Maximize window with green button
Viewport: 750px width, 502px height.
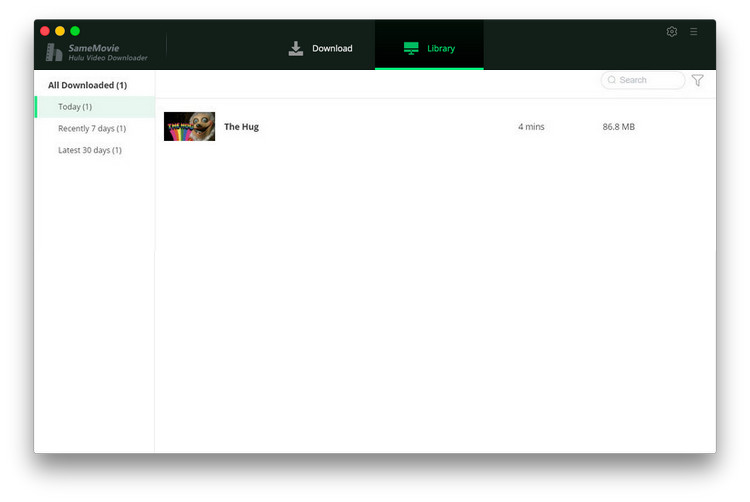pyautogui.click(x=75, y=31)
